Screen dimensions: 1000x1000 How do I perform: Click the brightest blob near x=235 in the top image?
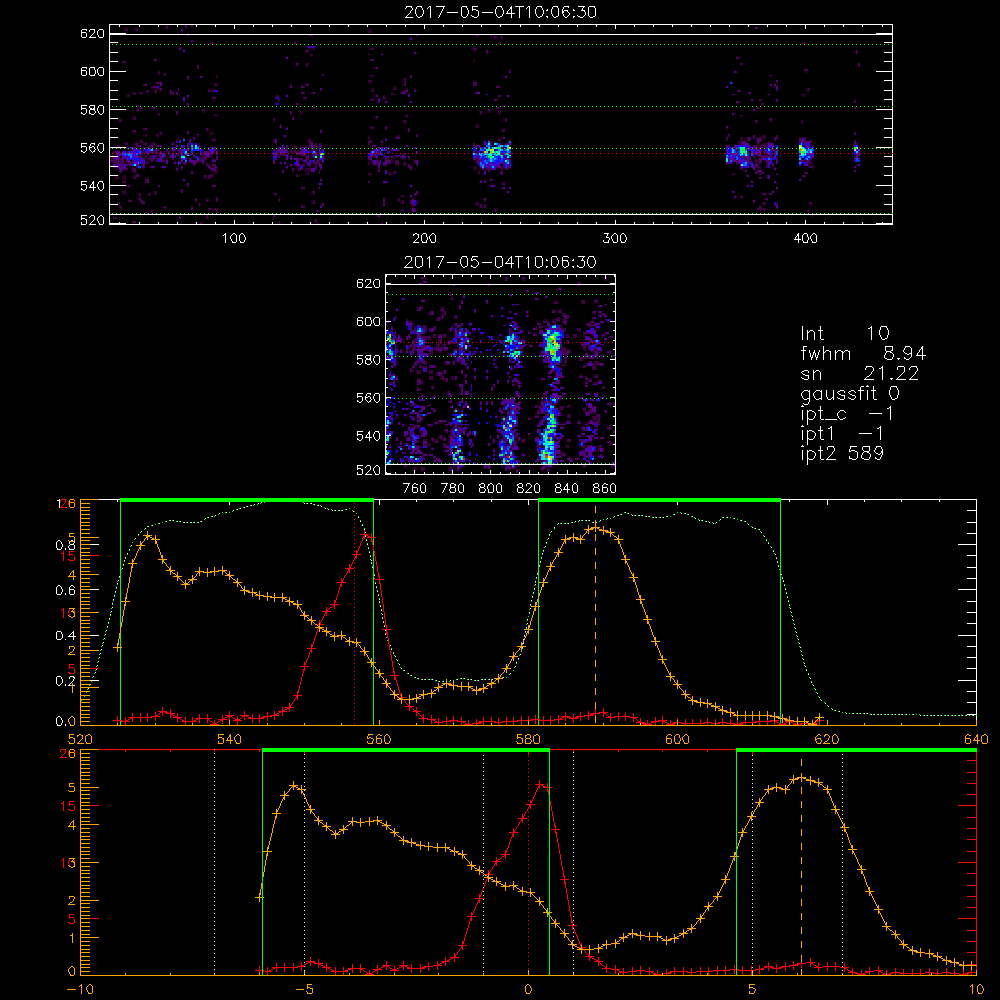click(492, 155)
